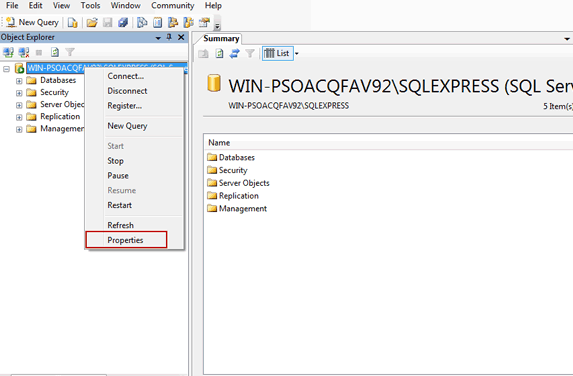Screen dimensions: 573x376
Task: Expand the Management tree node
Action: coord(19,129)
